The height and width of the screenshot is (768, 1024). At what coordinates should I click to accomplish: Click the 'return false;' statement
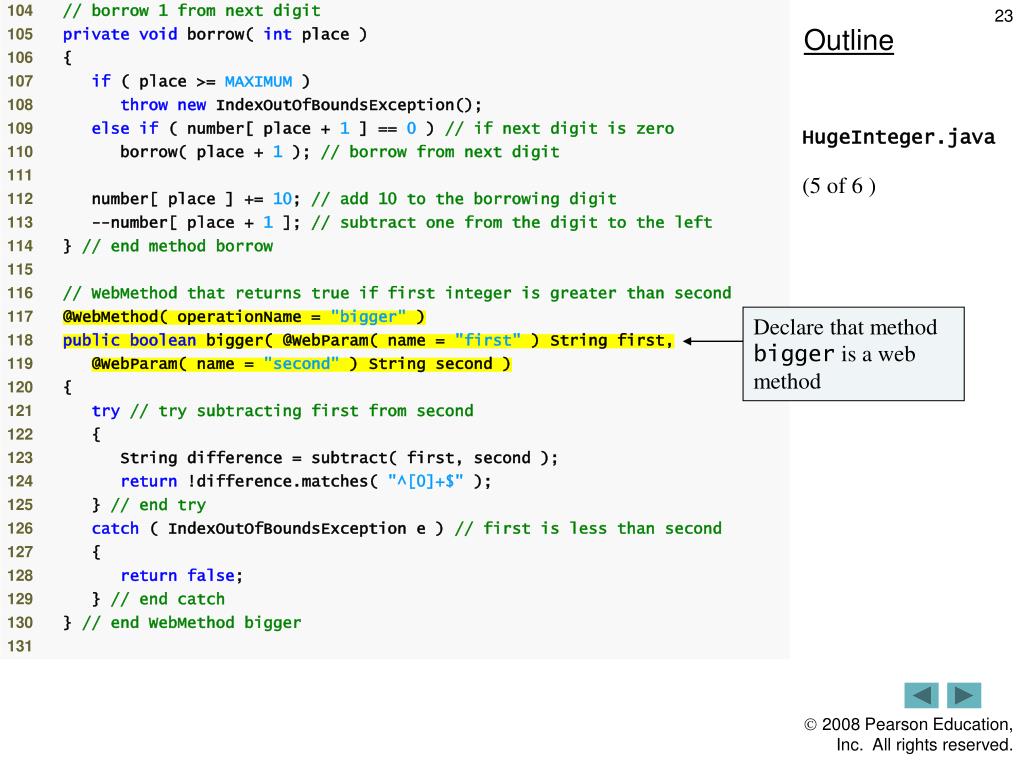click(x=182, y=575)
